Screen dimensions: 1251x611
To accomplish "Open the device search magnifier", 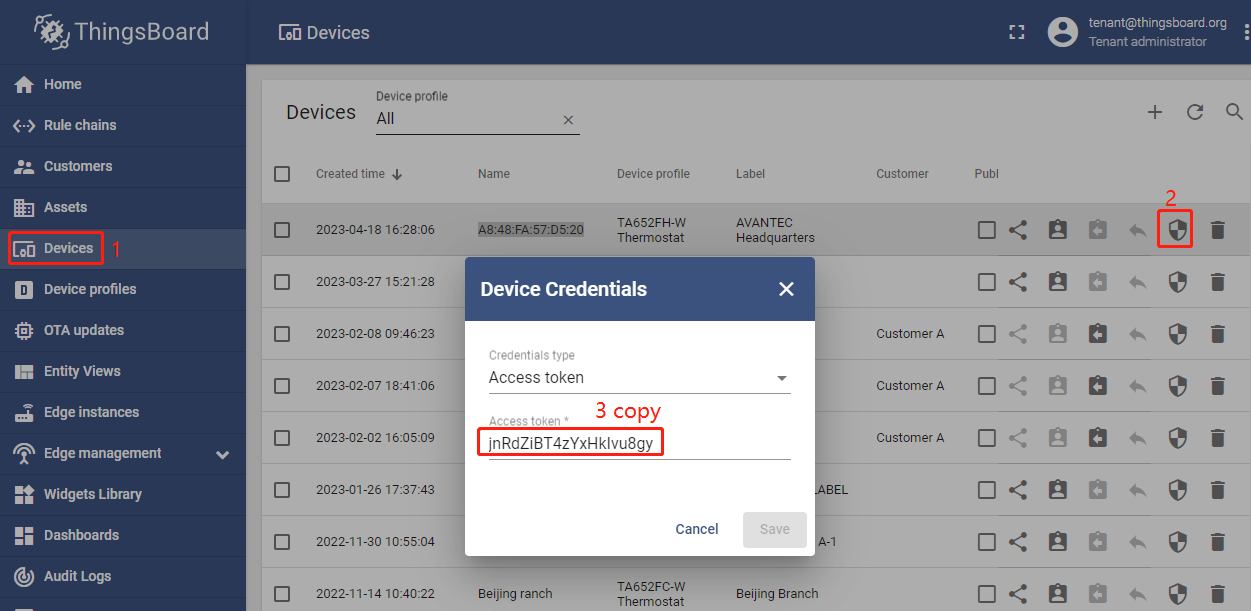I will tap(1235, 112).
